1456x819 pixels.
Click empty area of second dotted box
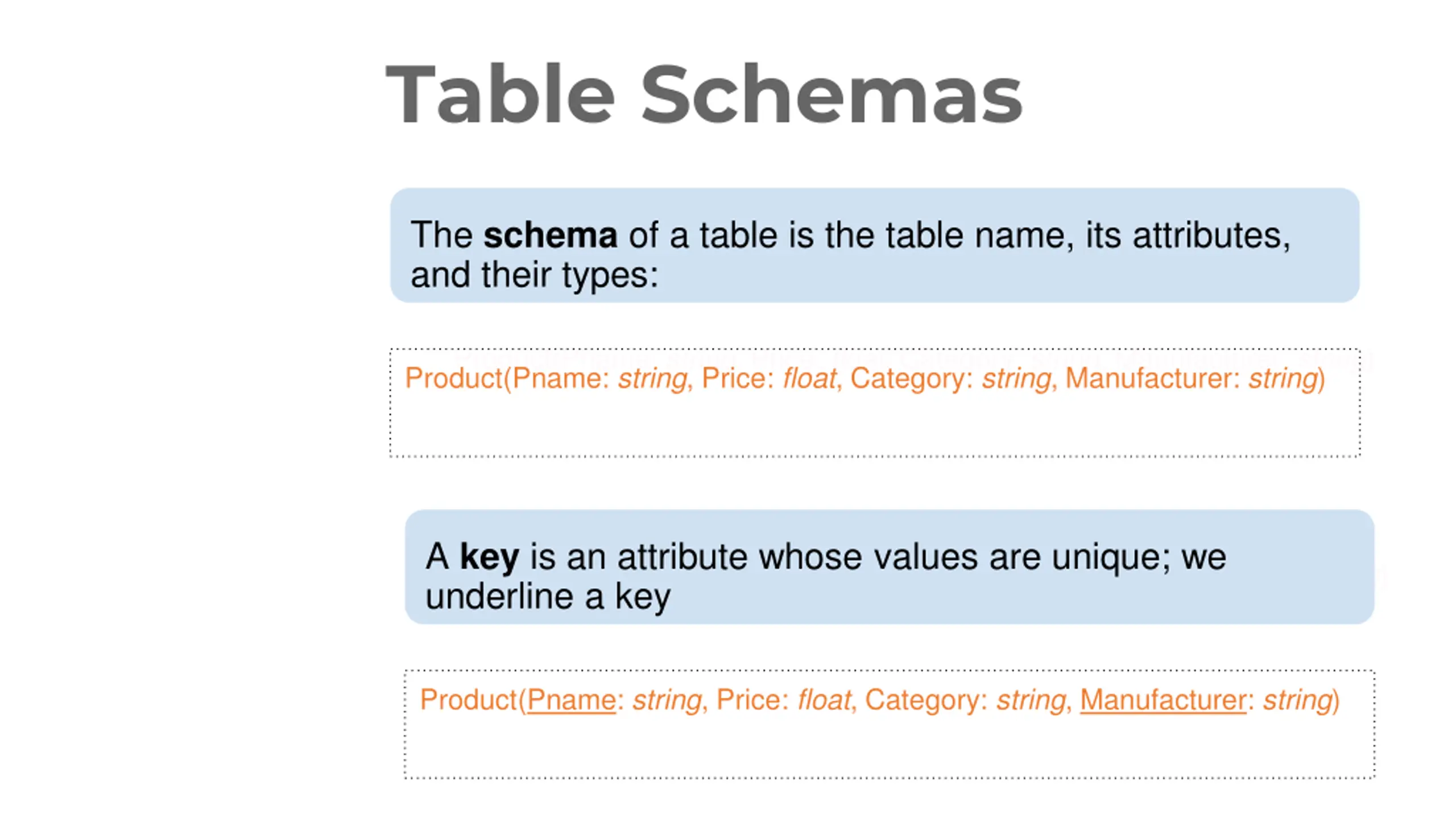point(890,748)
